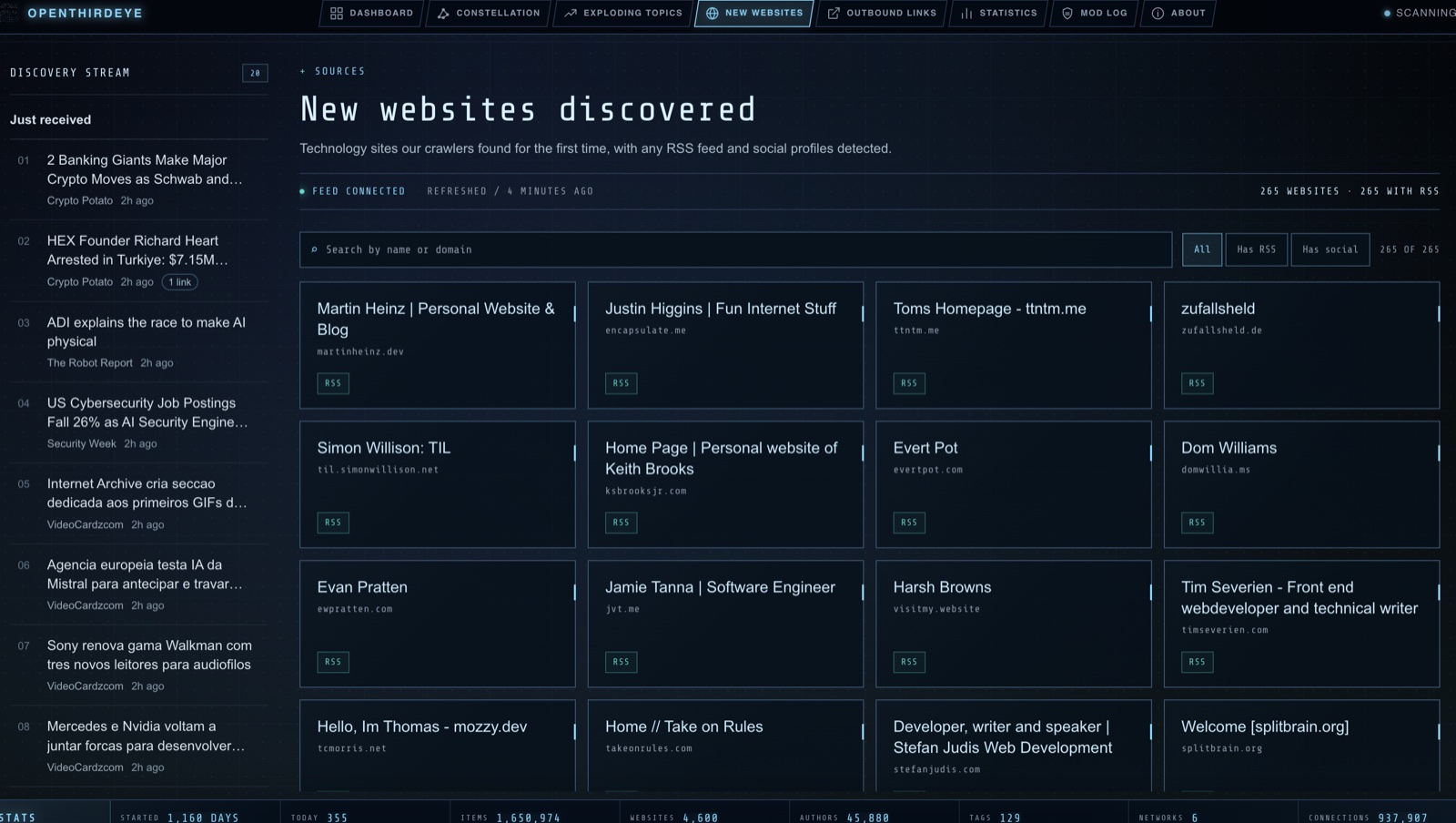This screenshot has height=823, width=1456.
Task: Open the Simon Willison: TIL card
Action: pyautogui.click(x=438, y=484)
